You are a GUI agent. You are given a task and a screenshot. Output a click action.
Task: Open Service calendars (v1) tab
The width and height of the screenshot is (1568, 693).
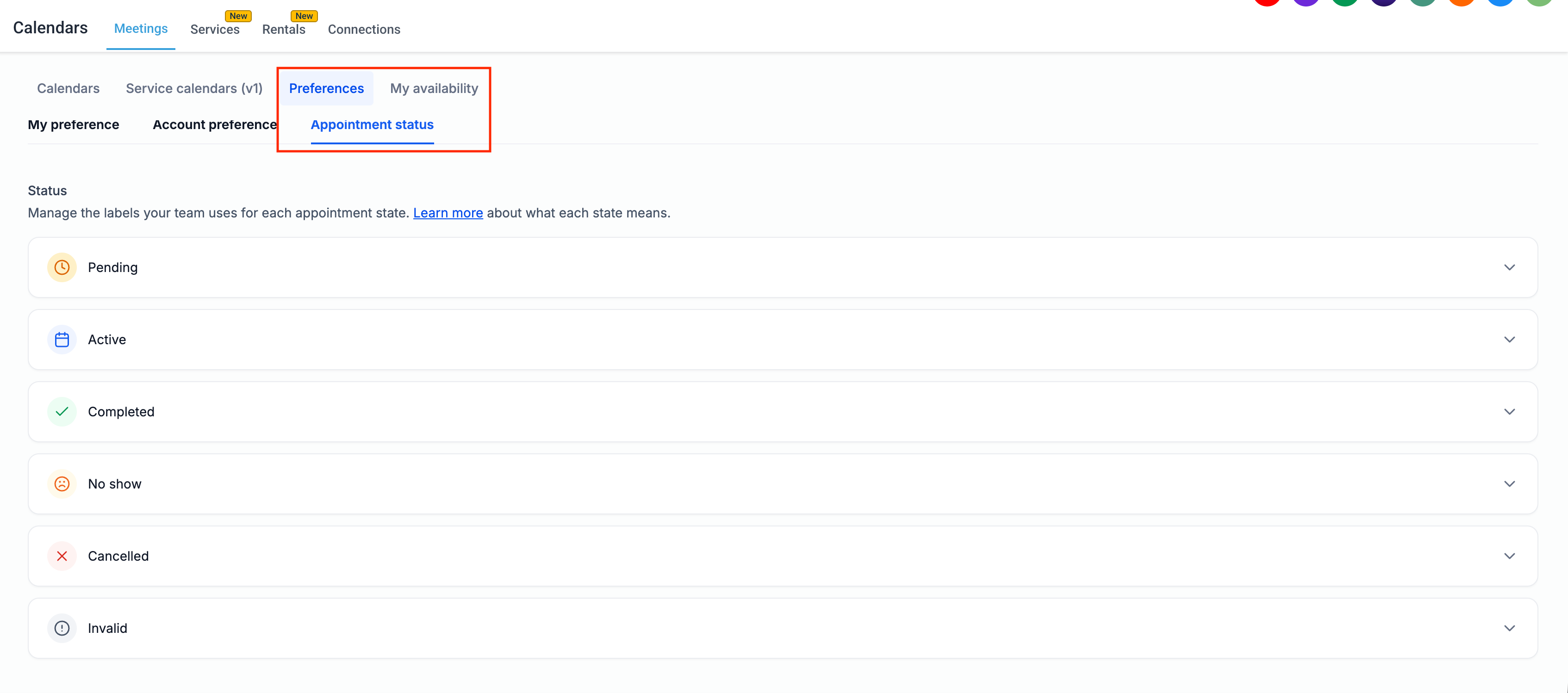(x=194, y=88)
